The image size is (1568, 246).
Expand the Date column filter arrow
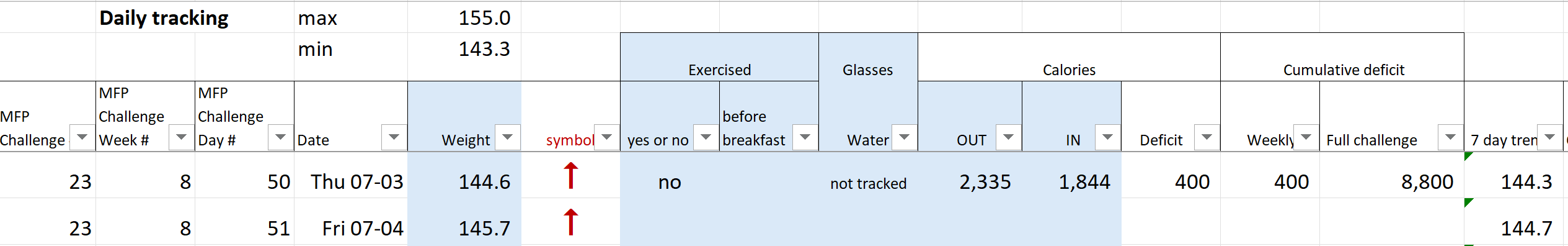pos(394,137)
